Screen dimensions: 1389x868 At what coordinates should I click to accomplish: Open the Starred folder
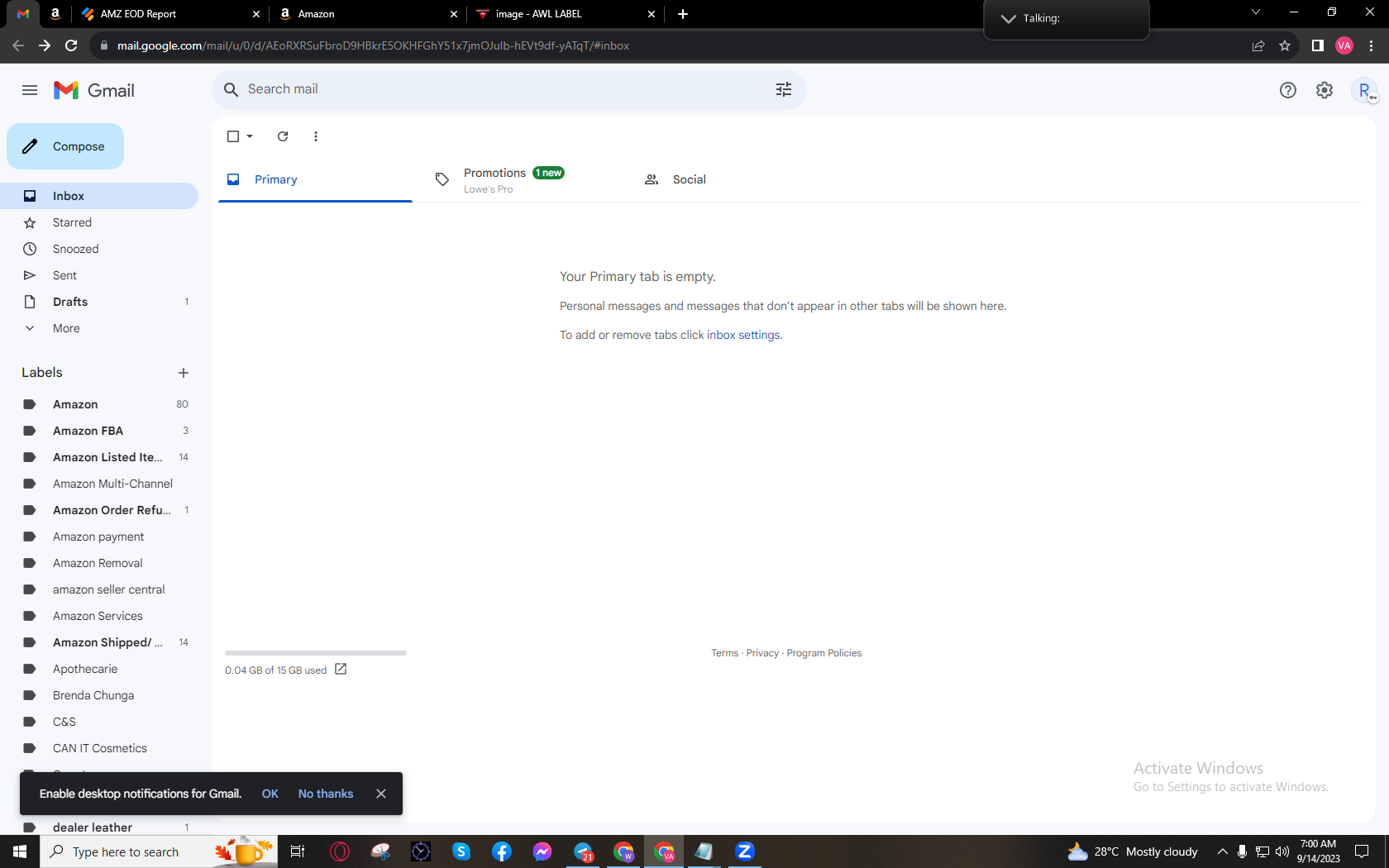[99, 222]
